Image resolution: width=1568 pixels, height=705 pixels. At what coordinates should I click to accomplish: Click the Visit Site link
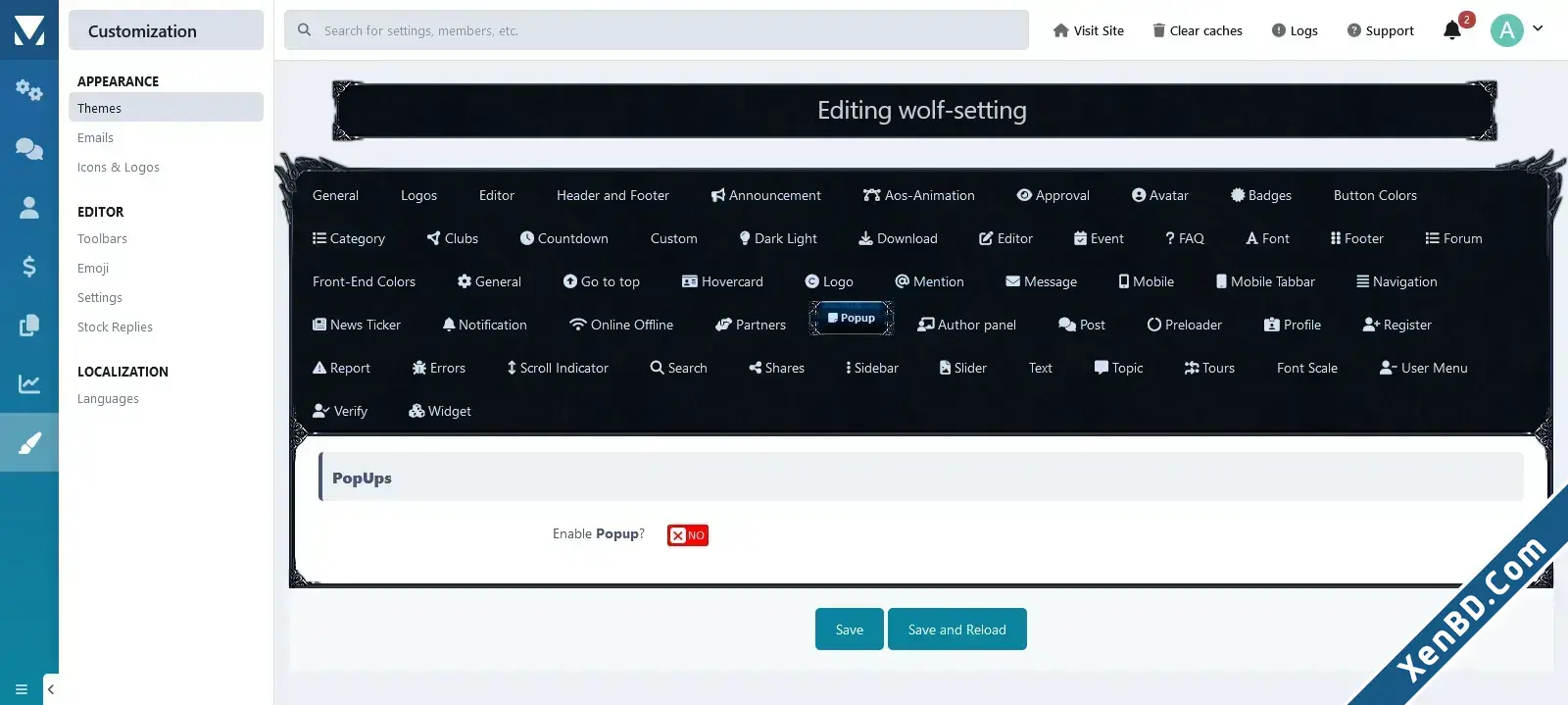(x=1088, y=30)
